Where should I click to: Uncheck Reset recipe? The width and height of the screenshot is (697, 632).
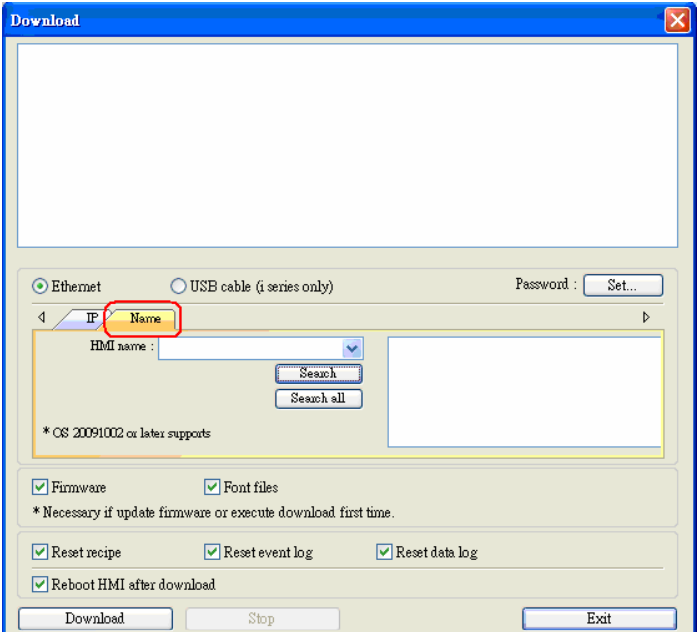(x=40, y=552)
